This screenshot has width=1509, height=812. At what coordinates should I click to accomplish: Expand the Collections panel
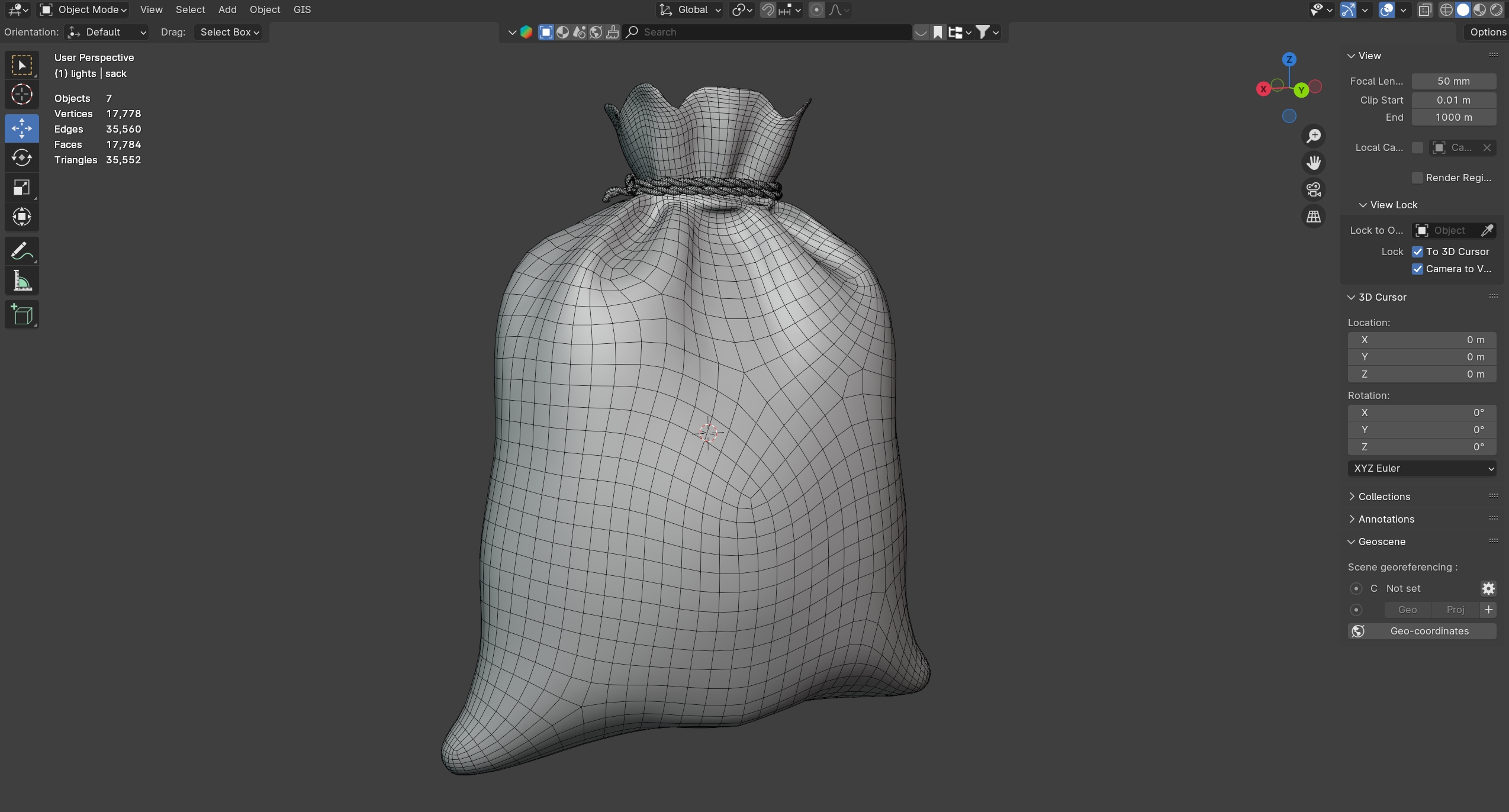[1383, 497]
